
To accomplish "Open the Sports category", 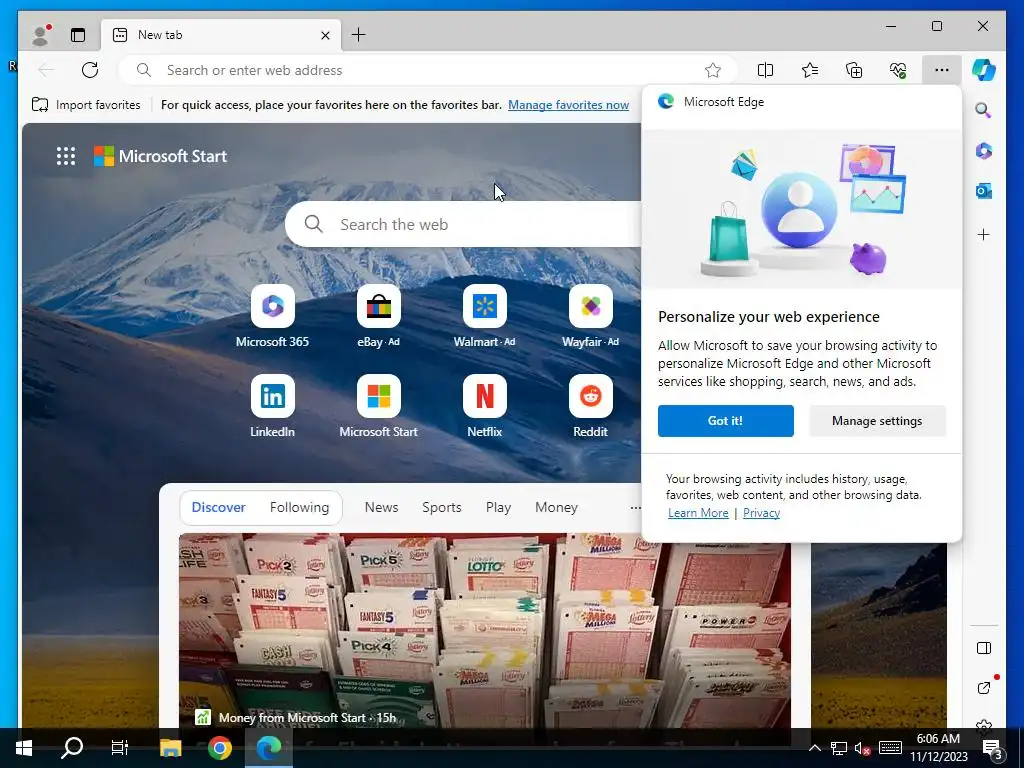I will pyautogui.click(x=441, y=507).
